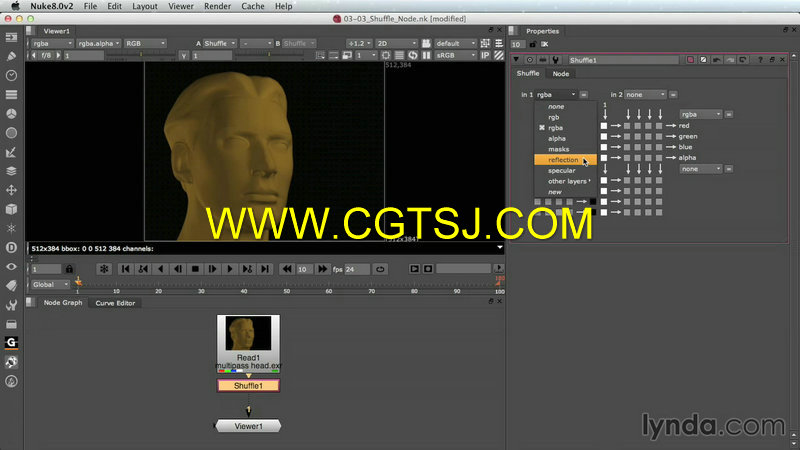Toggle the playback loop mode button
Image resolution: width=800 pixels, height=450 pixels.
[380, 269]
